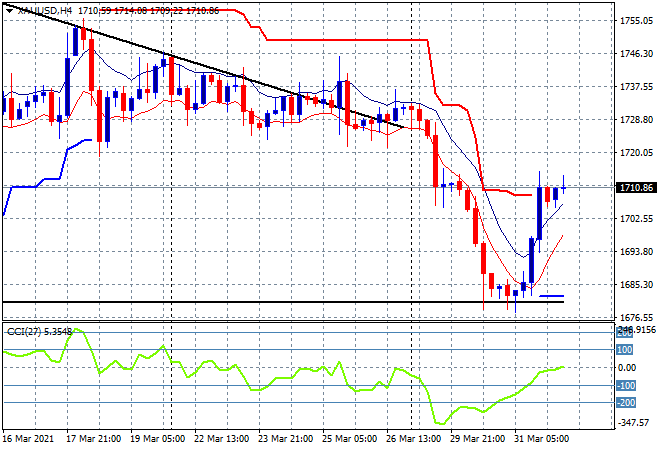
Task: Click the current price tag 1710.86
Action: tap(636, 188)
